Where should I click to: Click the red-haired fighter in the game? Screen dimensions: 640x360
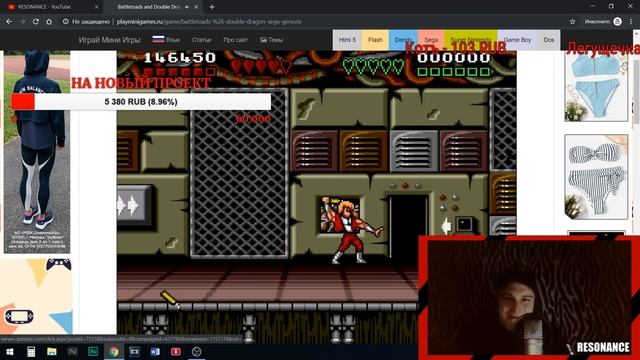click(x=353, y=231)
